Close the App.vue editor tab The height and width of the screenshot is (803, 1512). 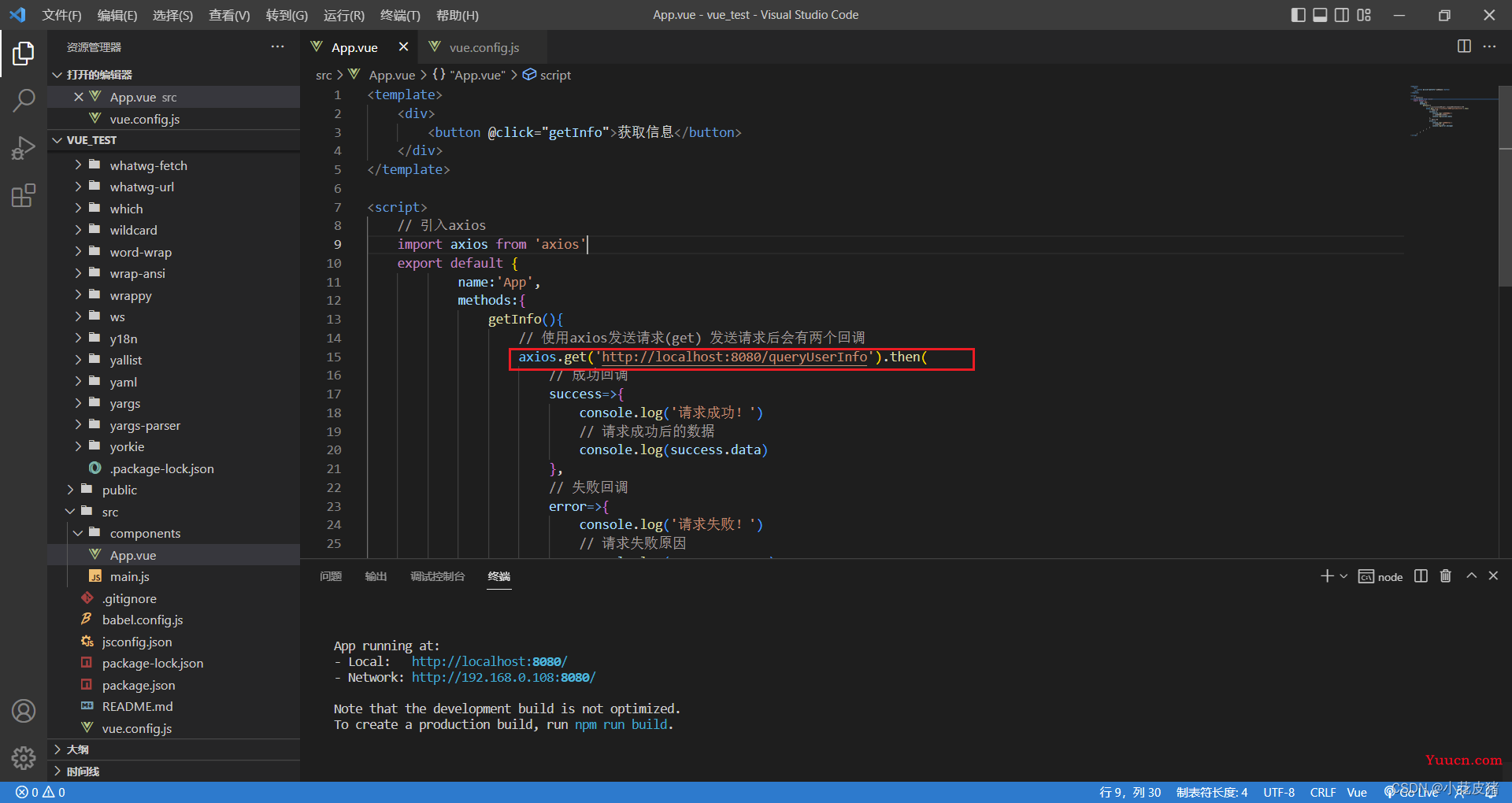point(403,46)
